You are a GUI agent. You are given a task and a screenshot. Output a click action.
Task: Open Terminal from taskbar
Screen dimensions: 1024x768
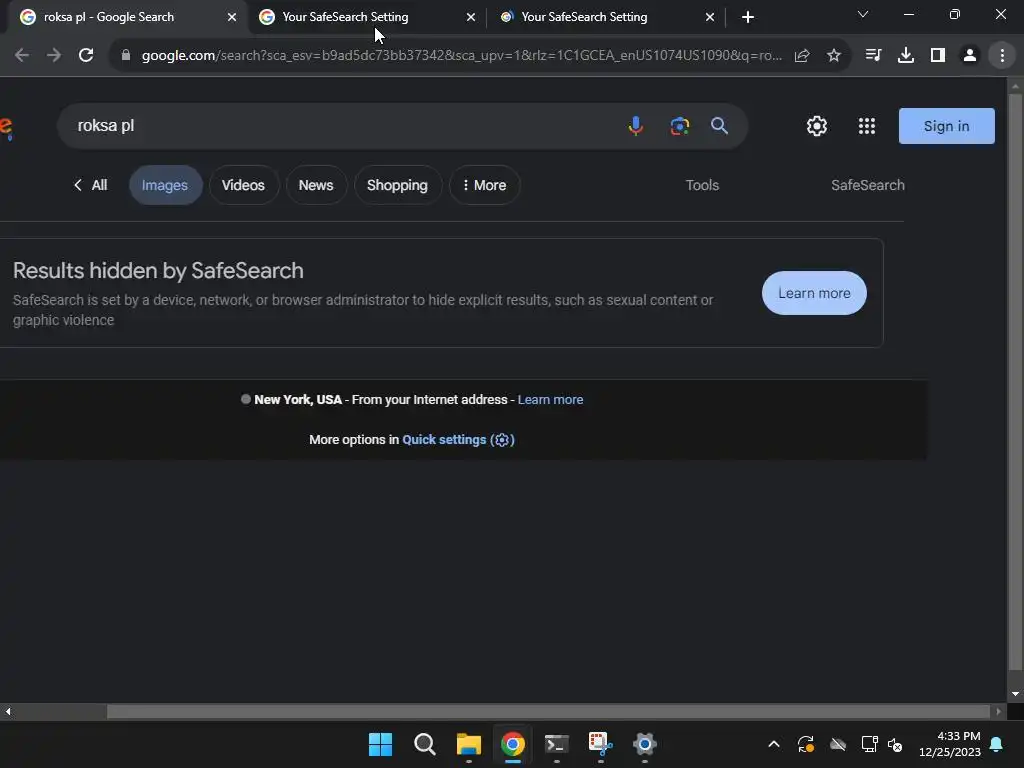(x=556, y=744)
